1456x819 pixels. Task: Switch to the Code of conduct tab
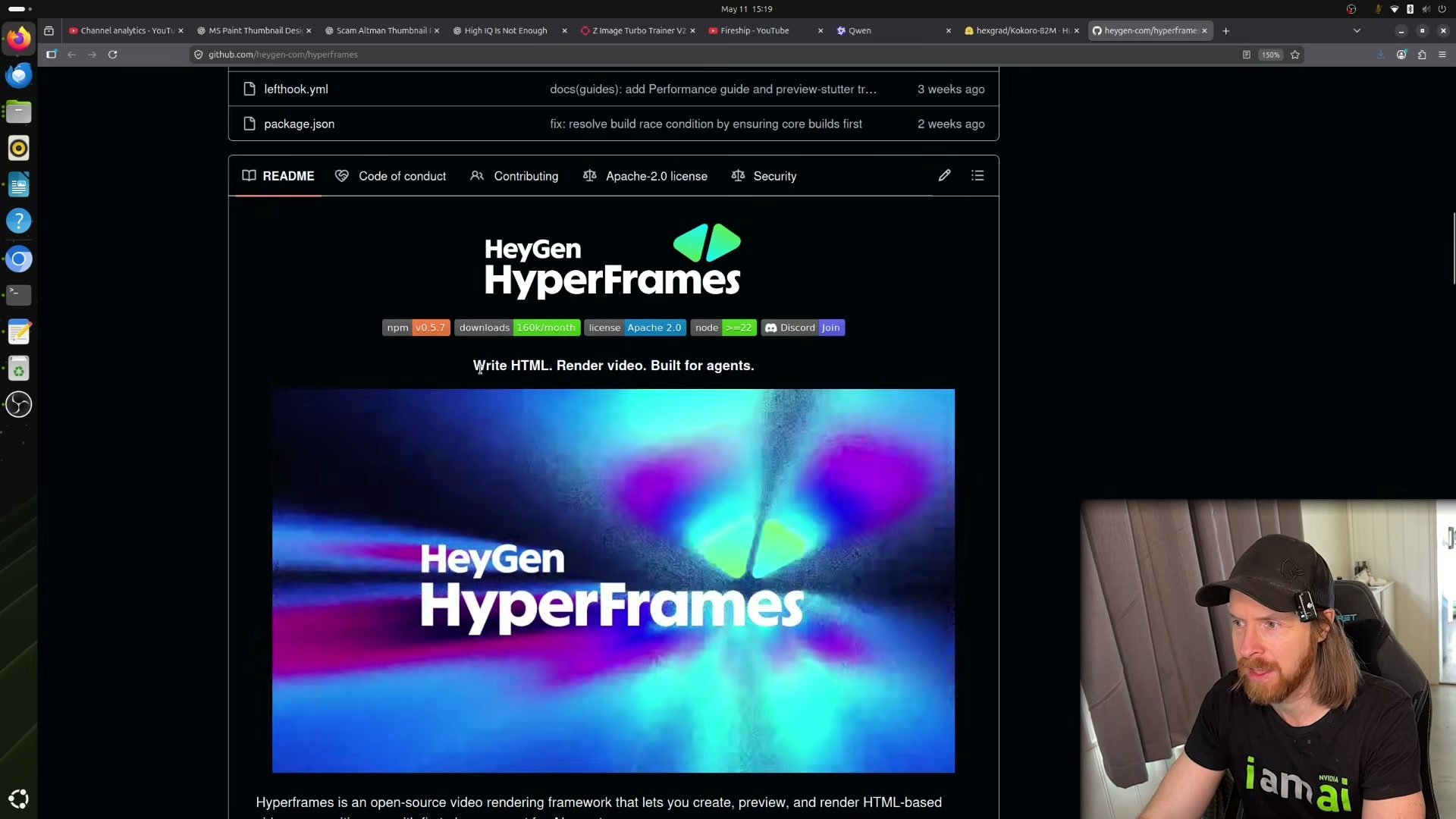click(x=391, y=176)
